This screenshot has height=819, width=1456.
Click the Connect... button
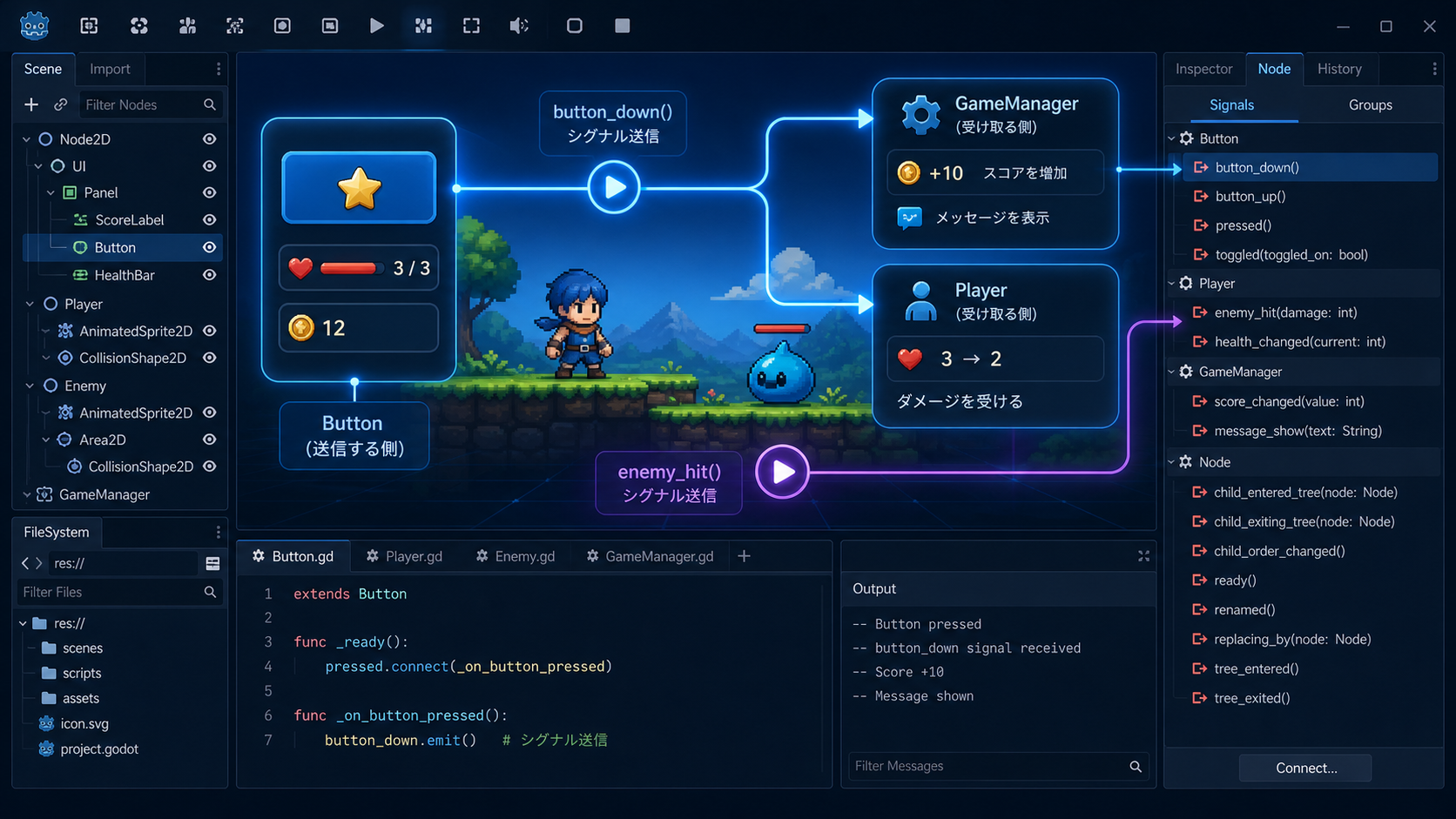1305,768
